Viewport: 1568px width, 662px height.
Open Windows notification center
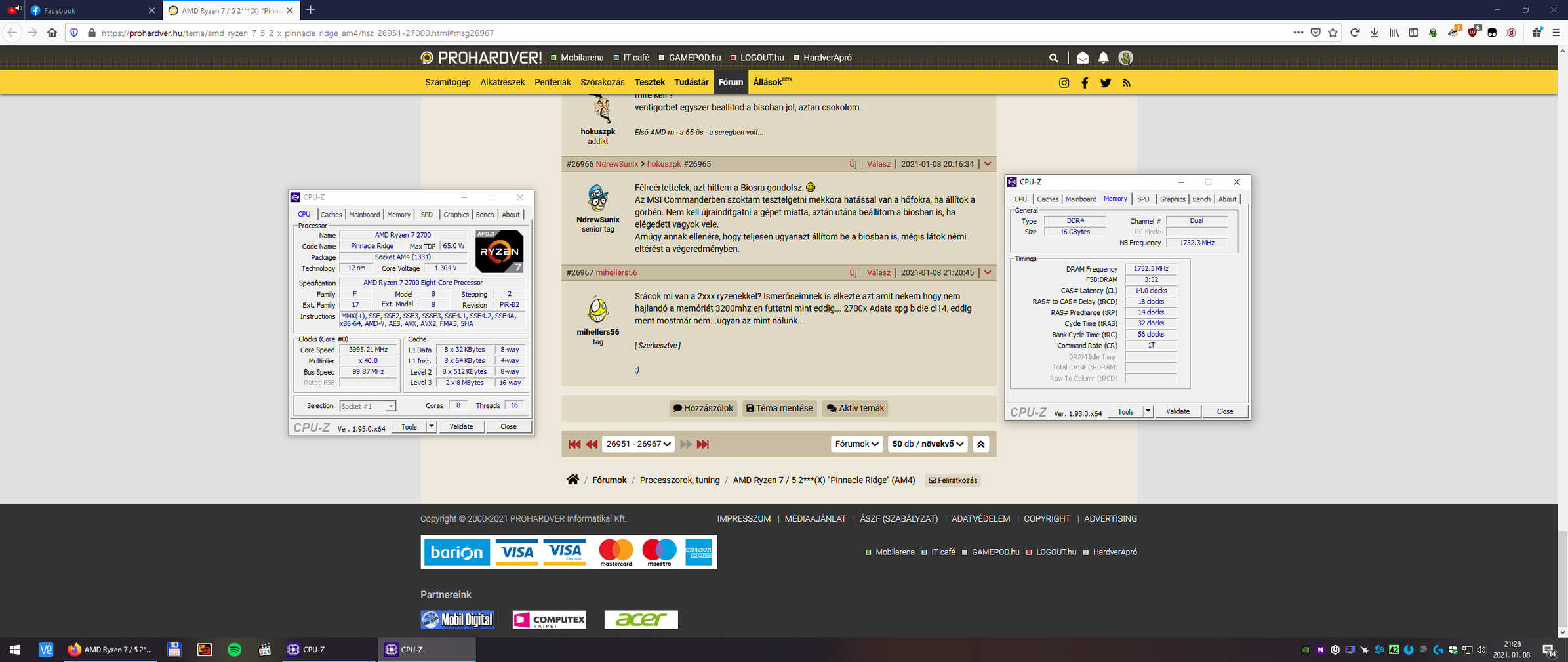point(1550,650)
